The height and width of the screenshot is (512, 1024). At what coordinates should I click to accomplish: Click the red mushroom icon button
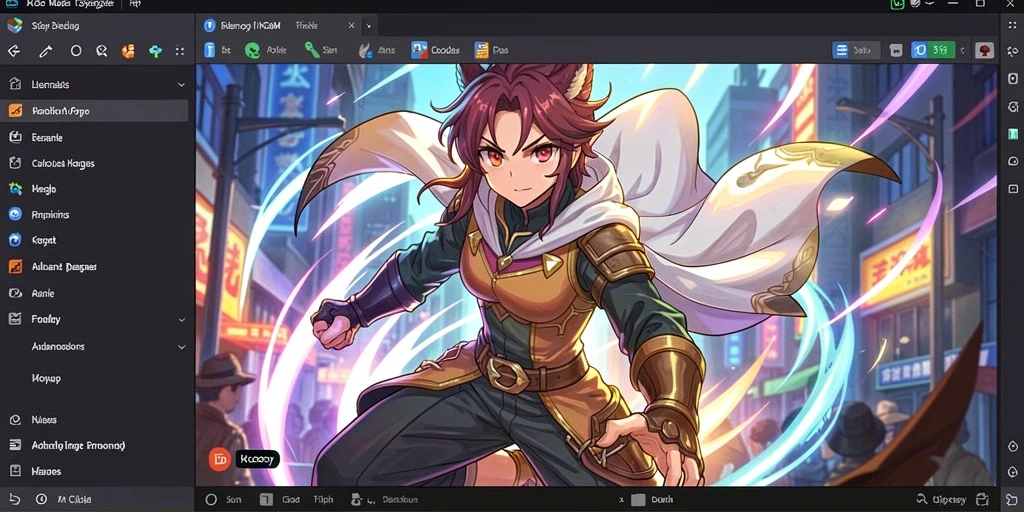tap(984, 50)
